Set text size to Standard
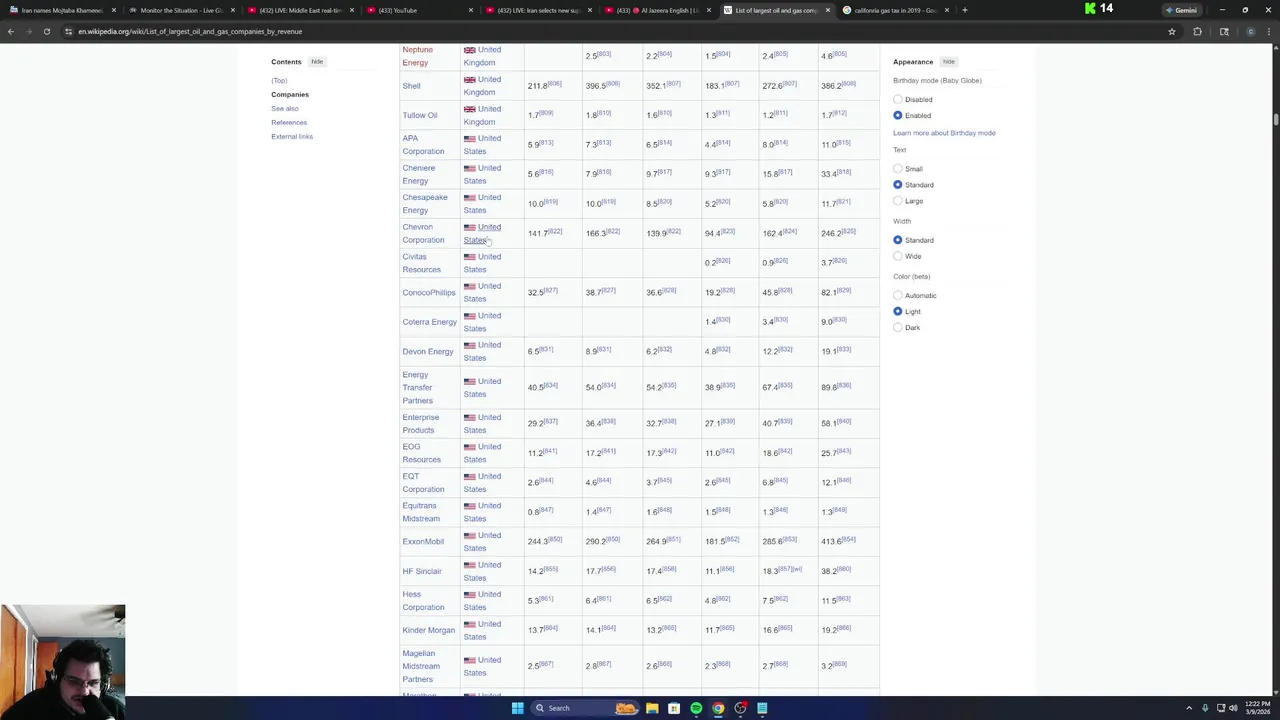The width and height of the screenshot is (1280, 720). point(898,185)
